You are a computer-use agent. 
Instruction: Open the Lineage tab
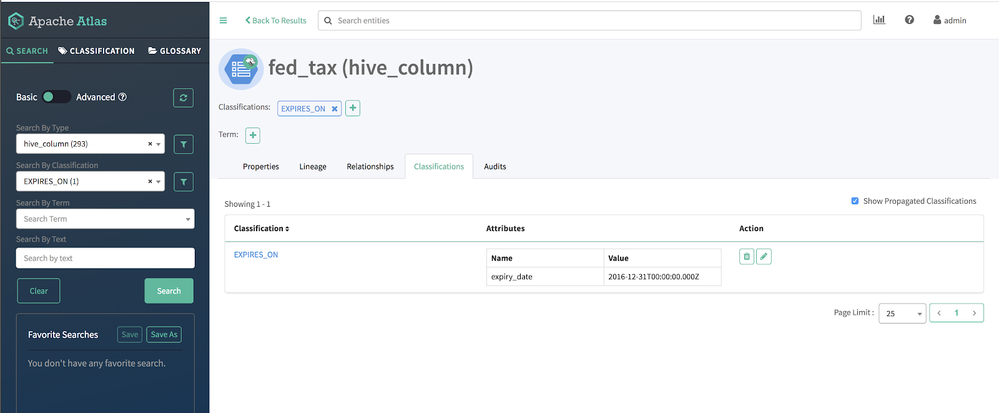coord(313,166)
